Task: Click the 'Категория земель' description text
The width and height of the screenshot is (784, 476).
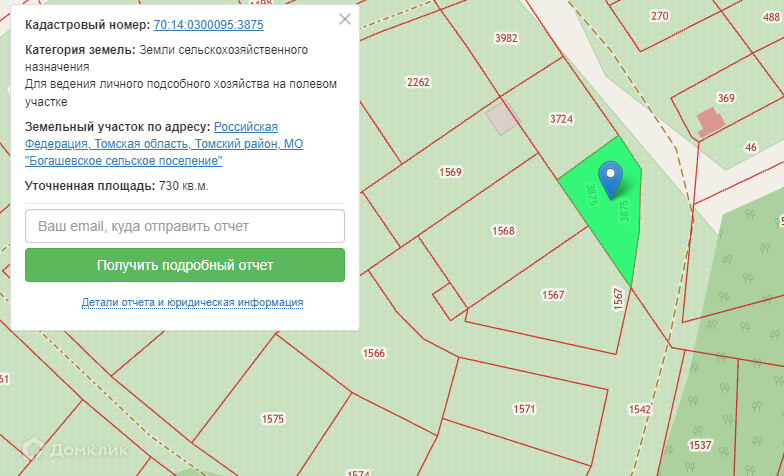Action: 181,76
